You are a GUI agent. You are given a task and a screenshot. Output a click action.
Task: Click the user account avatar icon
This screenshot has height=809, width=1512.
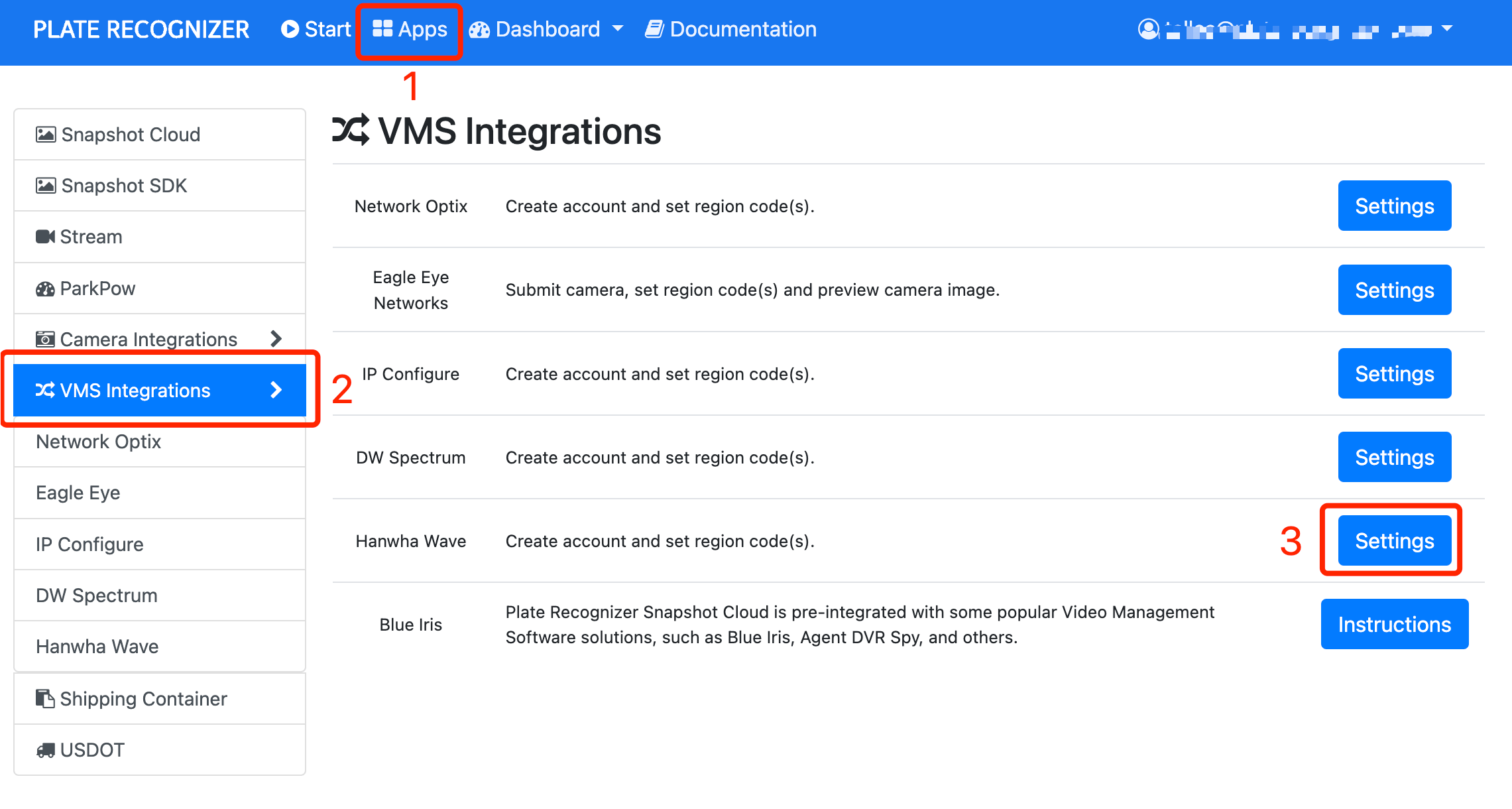[x=1149, y=29]
